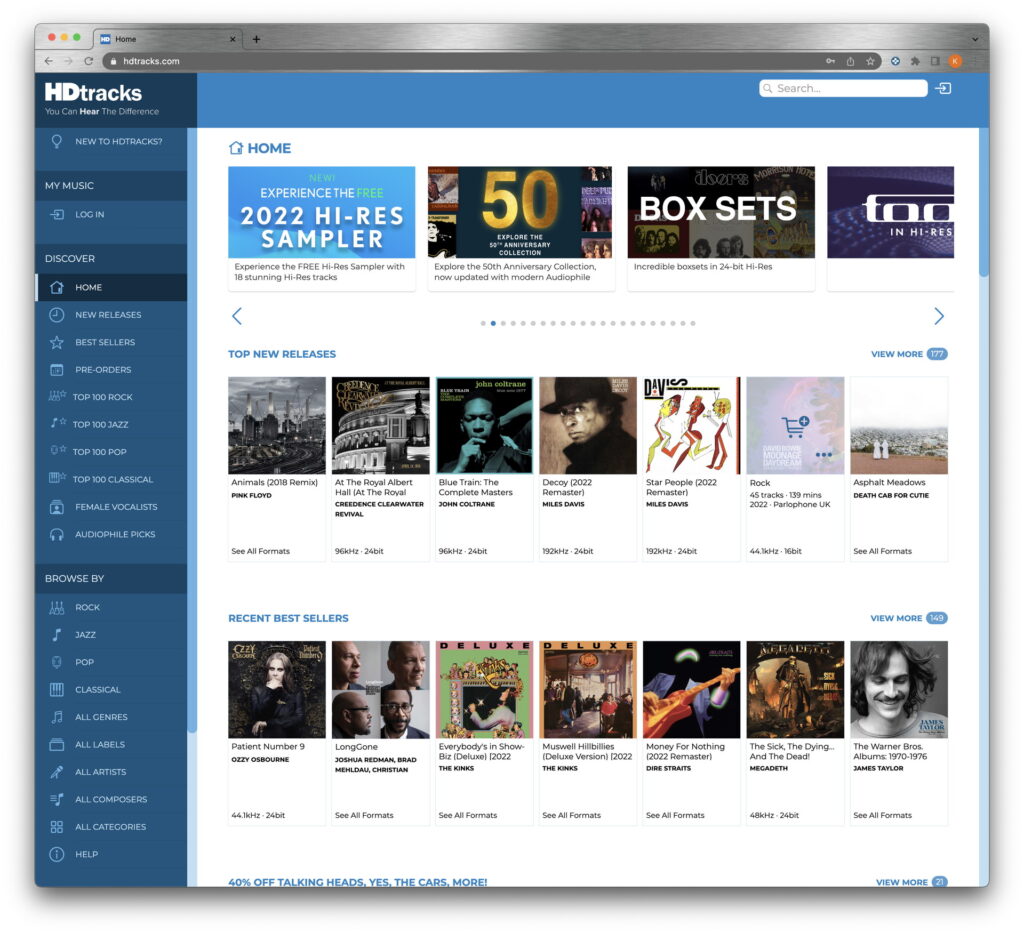Select the last carousel pagination dot
The height and width of the screenshot is (933, 1024).
(693, 323)
